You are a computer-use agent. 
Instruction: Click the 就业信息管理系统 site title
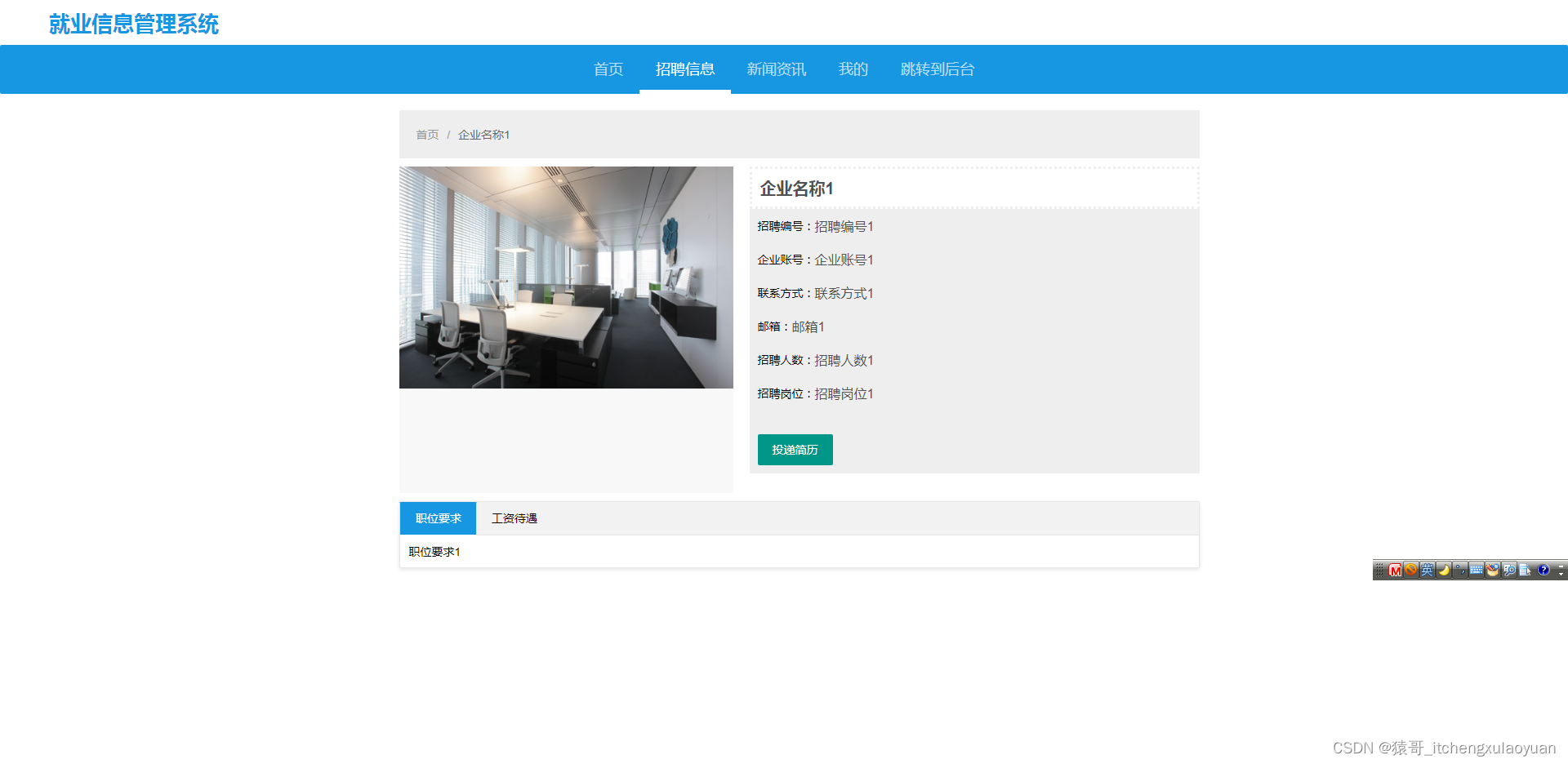tap(134, 24)
